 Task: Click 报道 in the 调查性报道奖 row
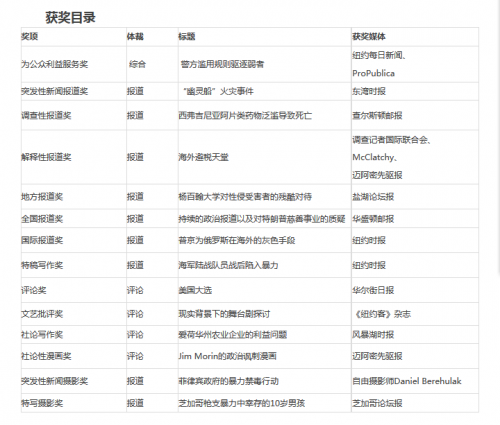(135, 115)
